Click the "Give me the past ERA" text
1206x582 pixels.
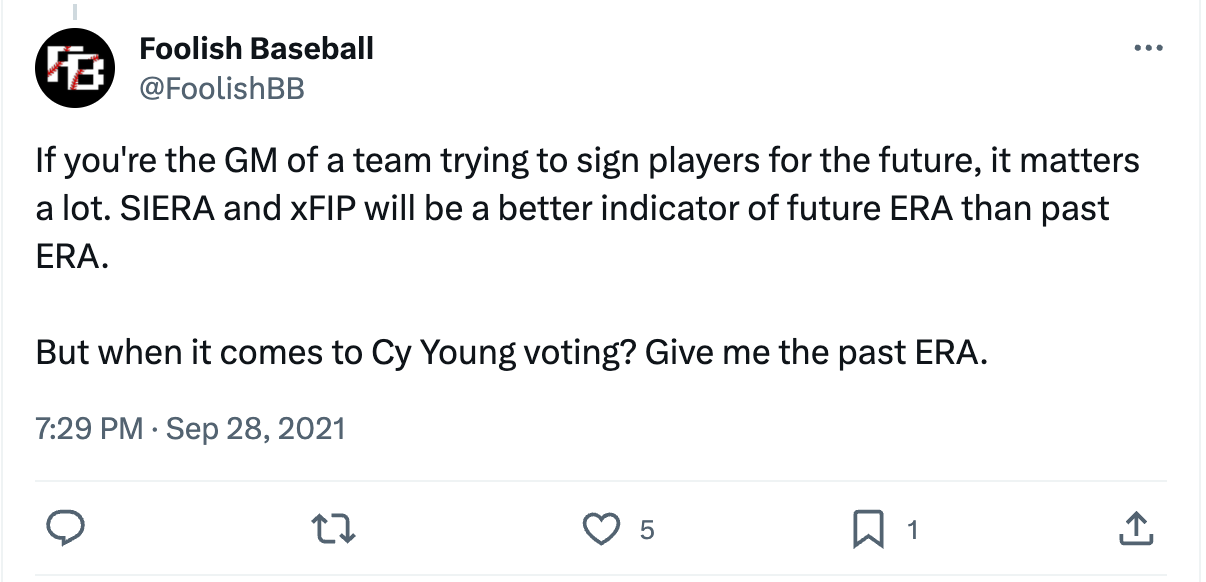click(816, 353)
